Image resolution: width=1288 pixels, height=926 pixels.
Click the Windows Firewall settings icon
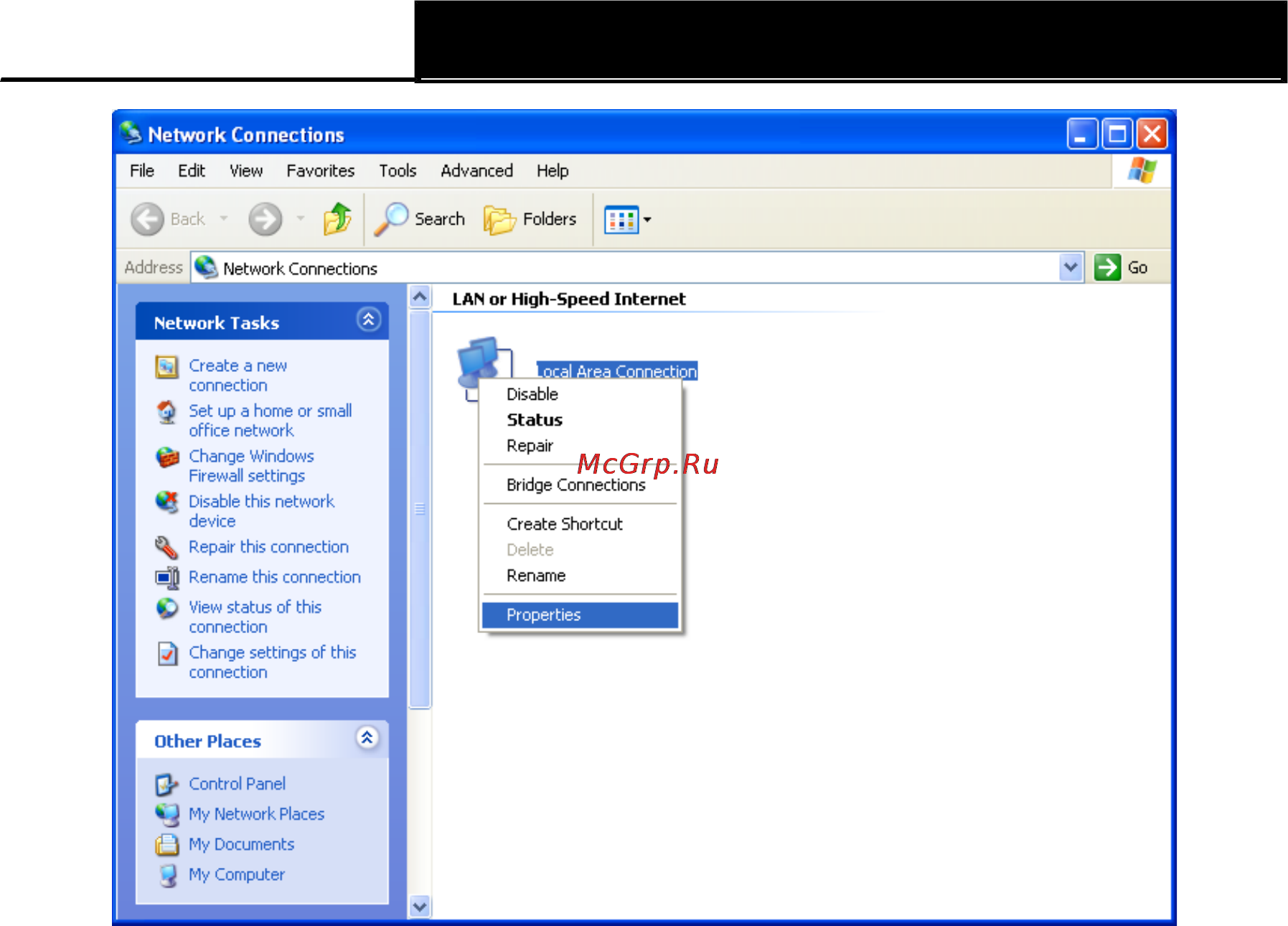[x=167, y=457]
